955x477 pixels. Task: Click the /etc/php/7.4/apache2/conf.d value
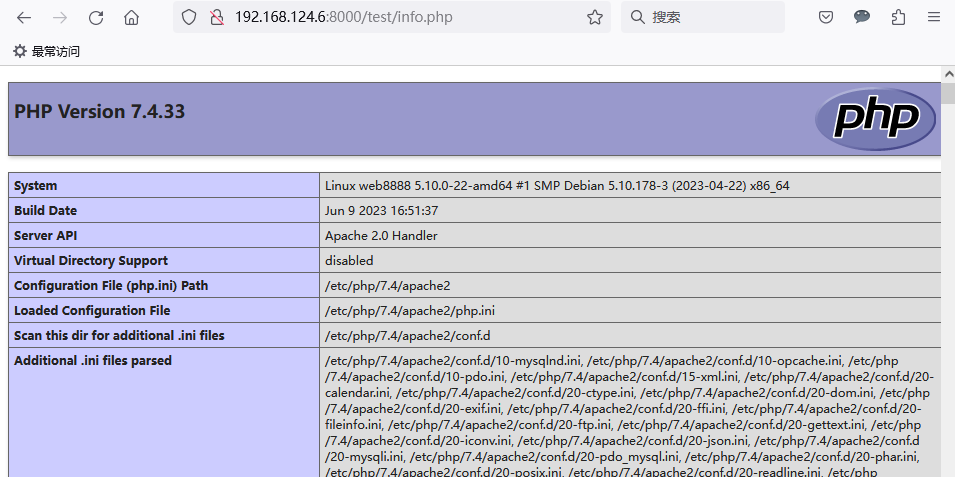[x=407, y=336]
